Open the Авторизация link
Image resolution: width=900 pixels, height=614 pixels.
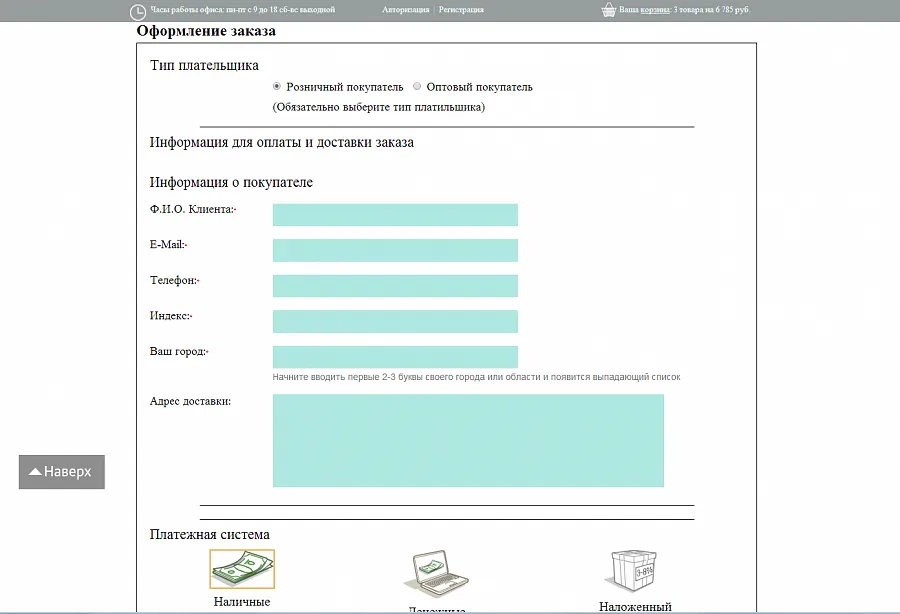[406, 10]
